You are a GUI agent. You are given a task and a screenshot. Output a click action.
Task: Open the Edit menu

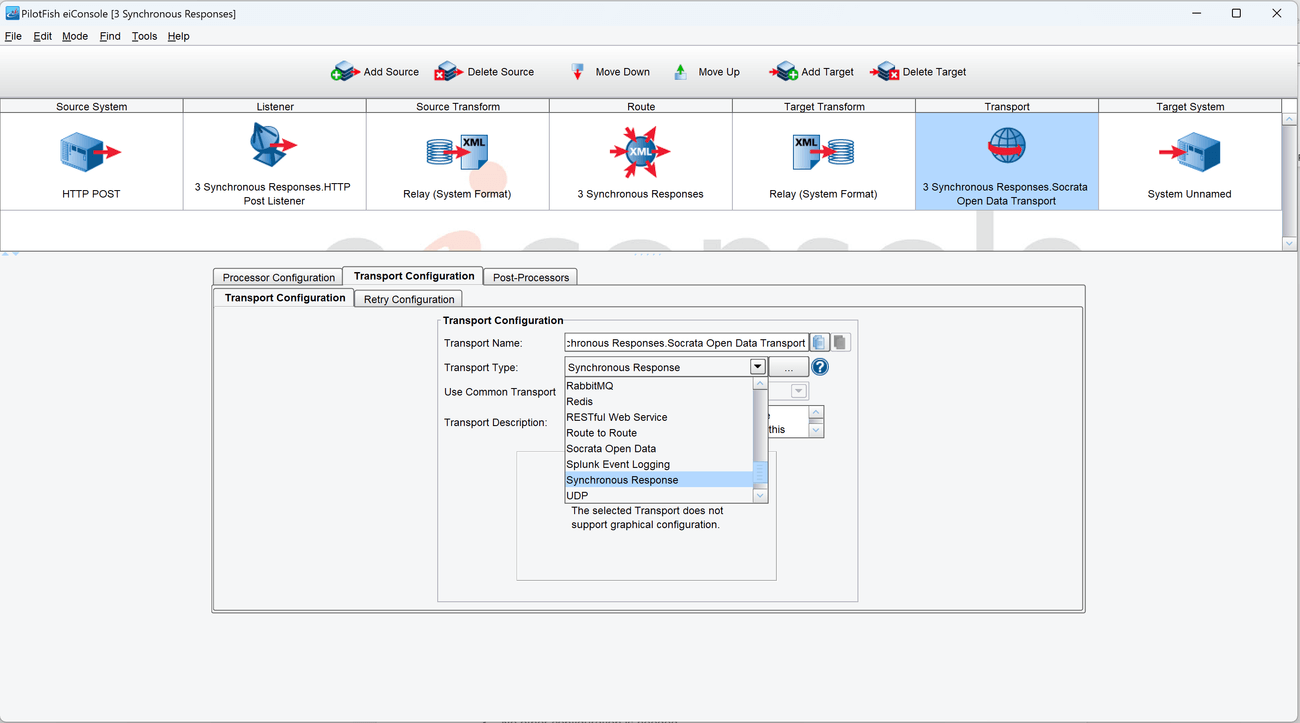[x=42, y=36]
